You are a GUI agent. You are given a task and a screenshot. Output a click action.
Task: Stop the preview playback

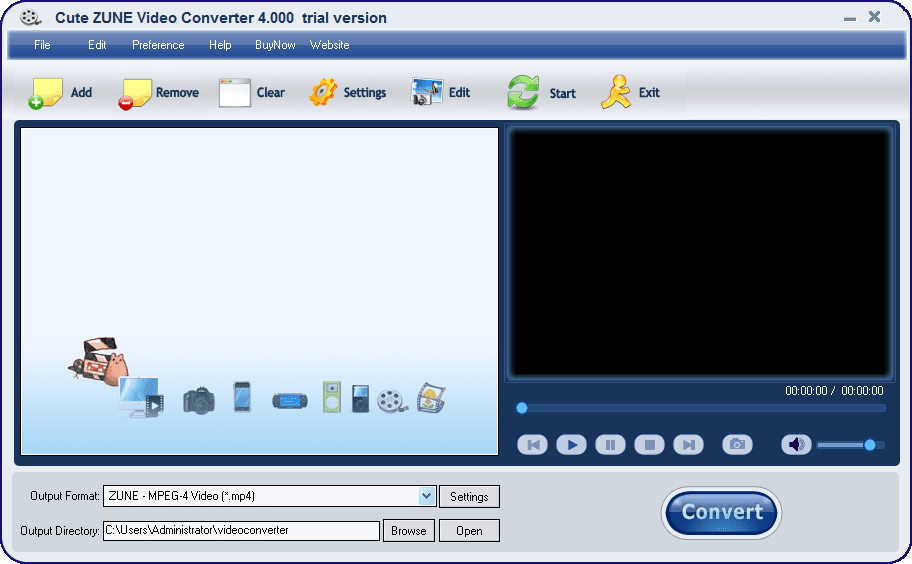click(649, 445)
